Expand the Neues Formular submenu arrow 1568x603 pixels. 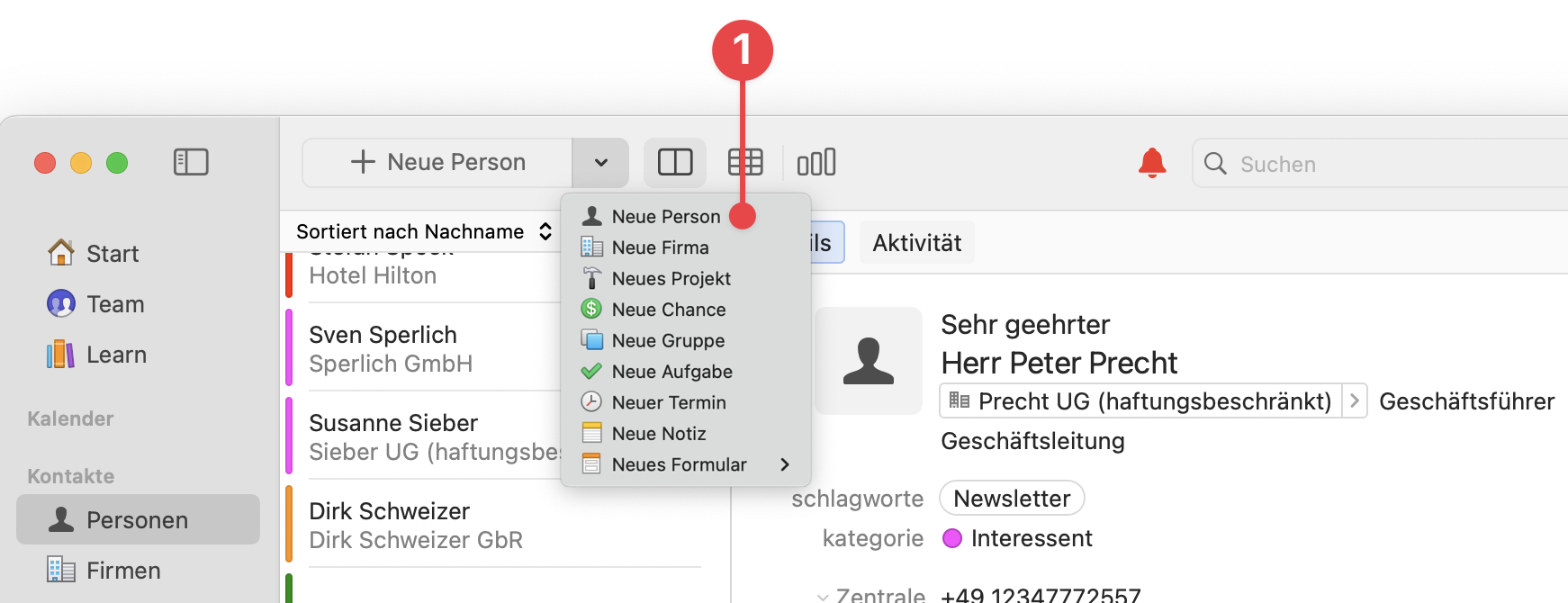click(x=785, y=464)
